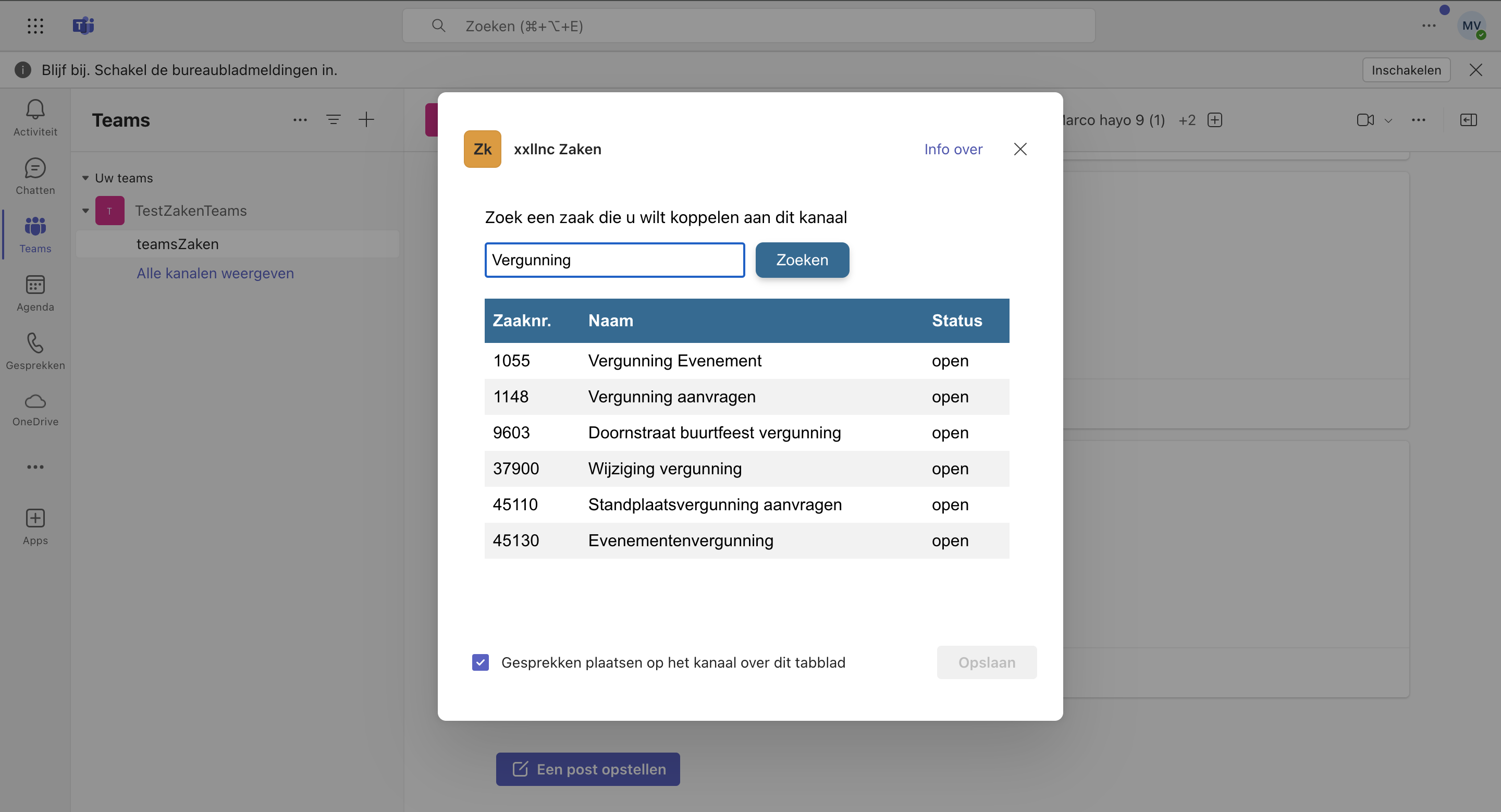Screen dimensions: 1501x812
Task: Click the Zoeken button in dialog
Action: (802, 260)
